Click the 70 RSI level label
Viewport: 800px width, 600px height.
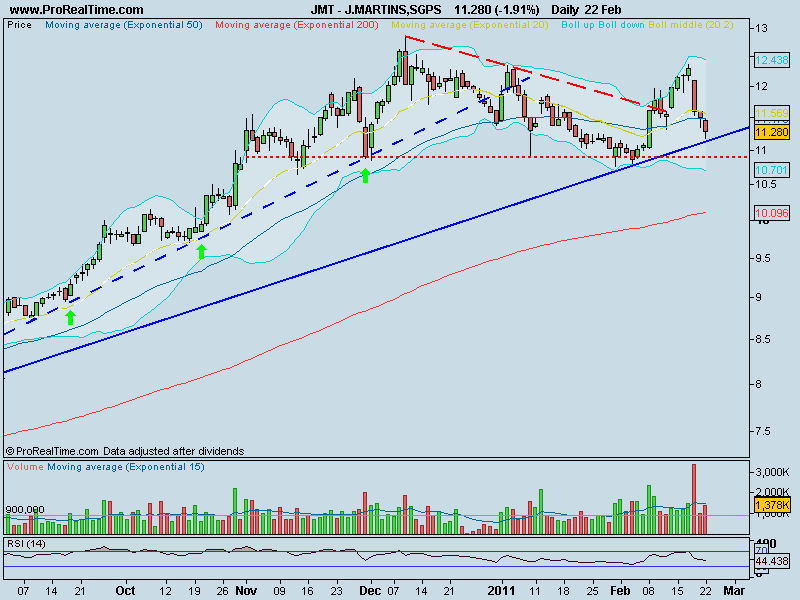pos(762,551)
